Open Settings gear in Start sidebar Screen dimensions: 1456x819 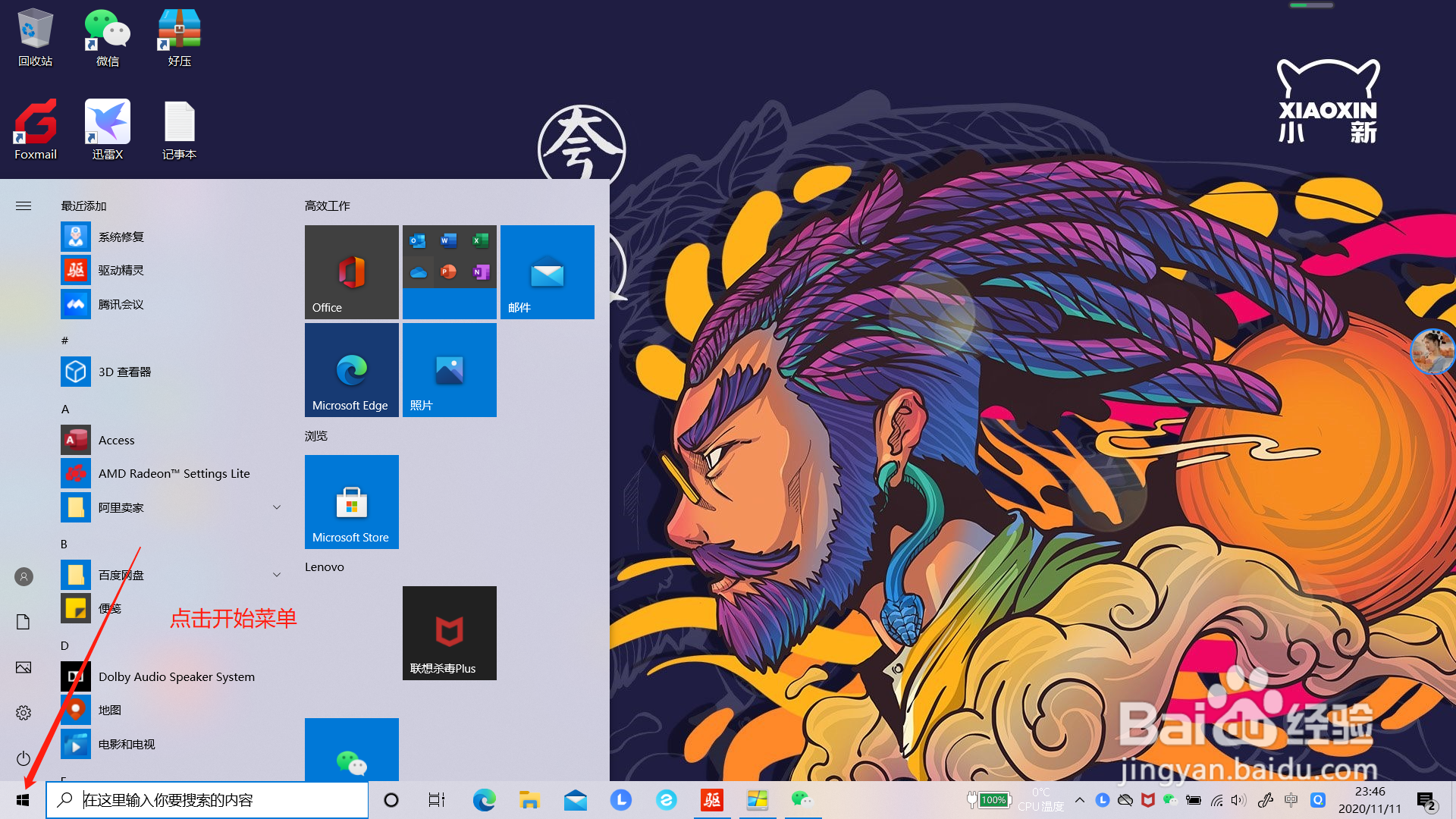tap(24, 713)
